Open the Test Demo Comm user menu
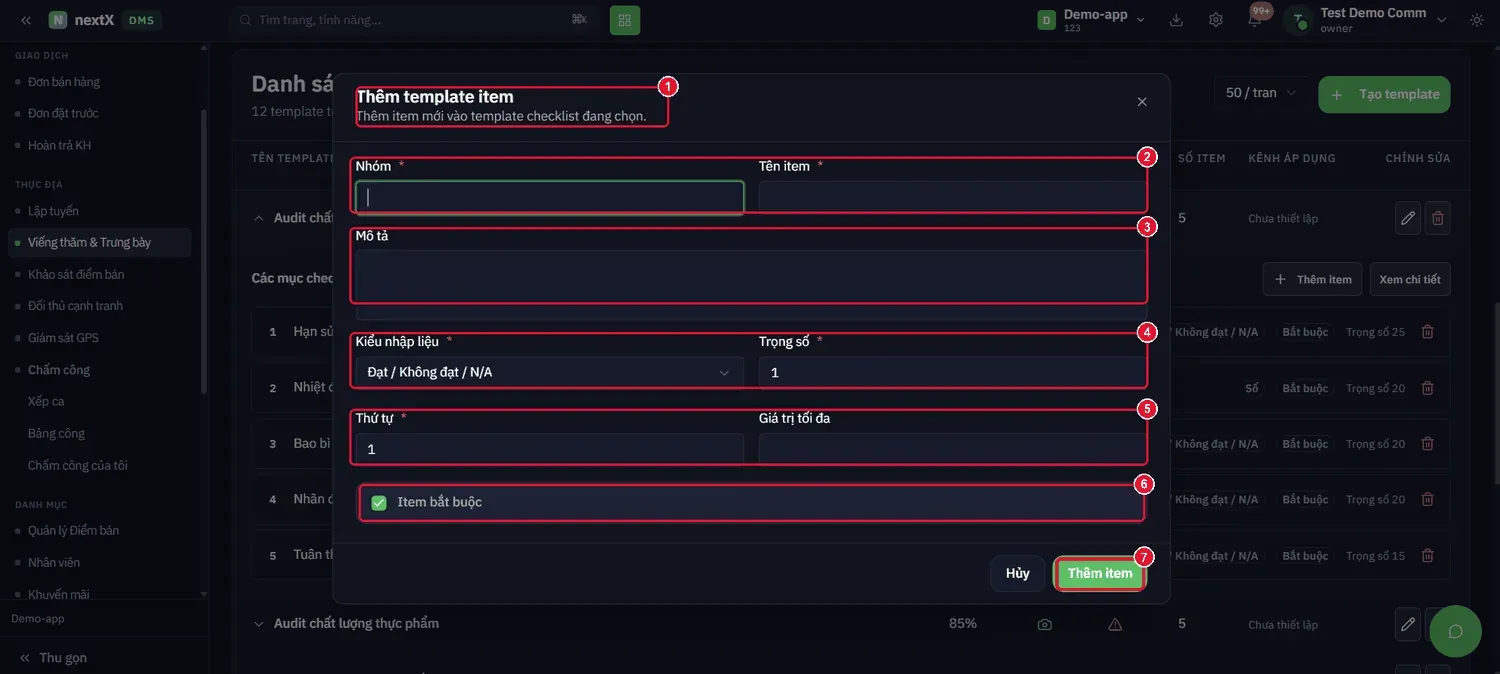This screenshot has height=674, width=1500. tap(1366, 20)
